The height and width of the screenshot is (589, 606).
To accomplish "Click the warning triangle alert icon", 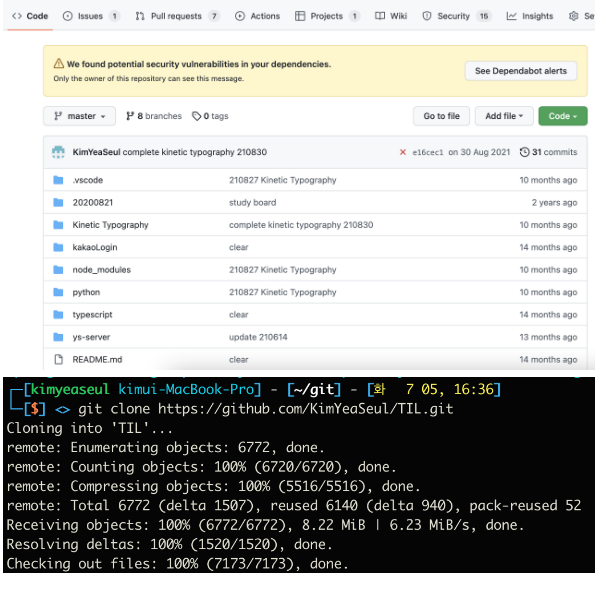I will point(59,64).
